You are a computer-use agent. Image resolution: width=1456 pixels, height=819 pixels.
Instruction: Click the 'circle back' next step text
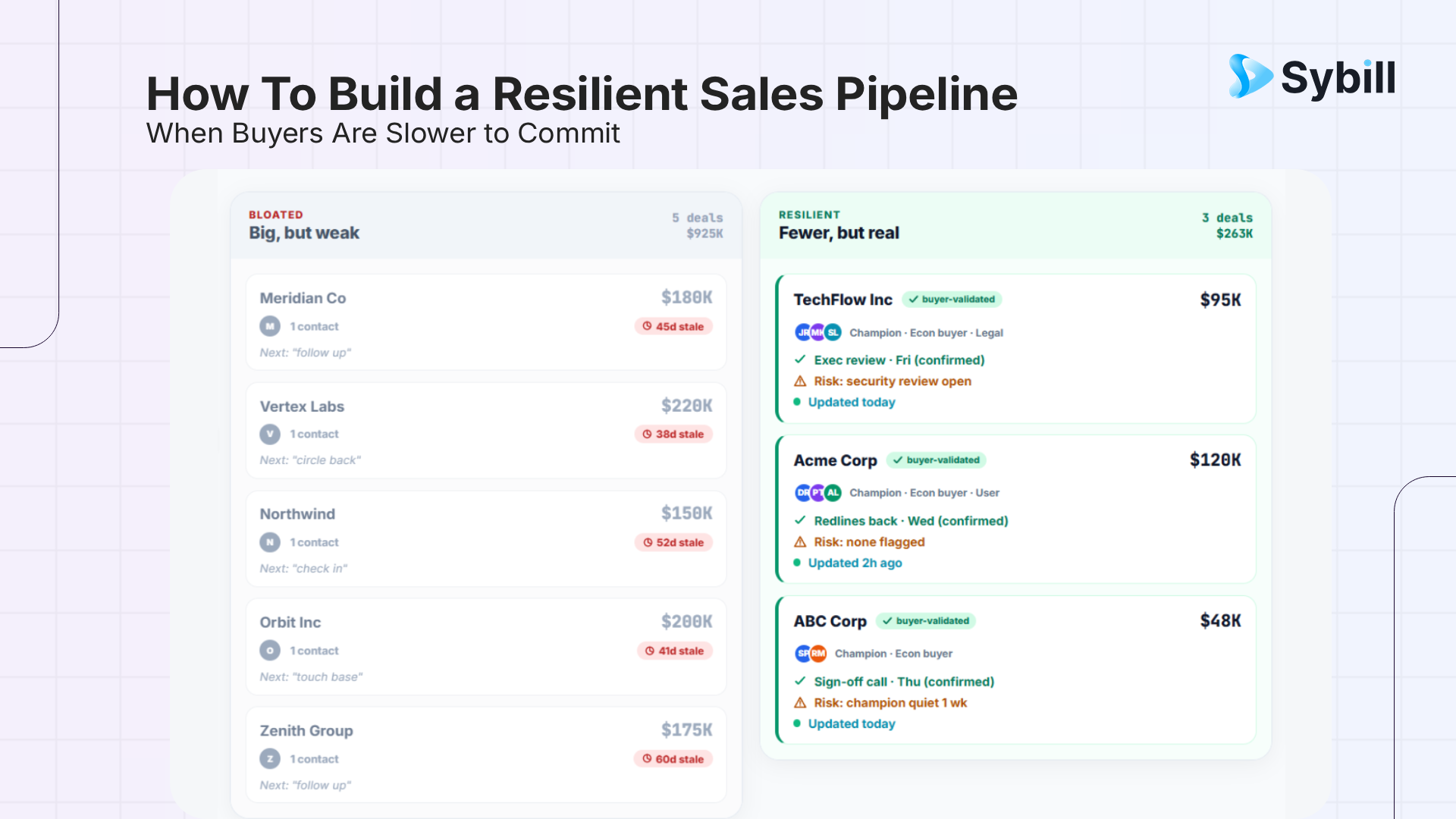pyautogui.click(x=310, y=460)
